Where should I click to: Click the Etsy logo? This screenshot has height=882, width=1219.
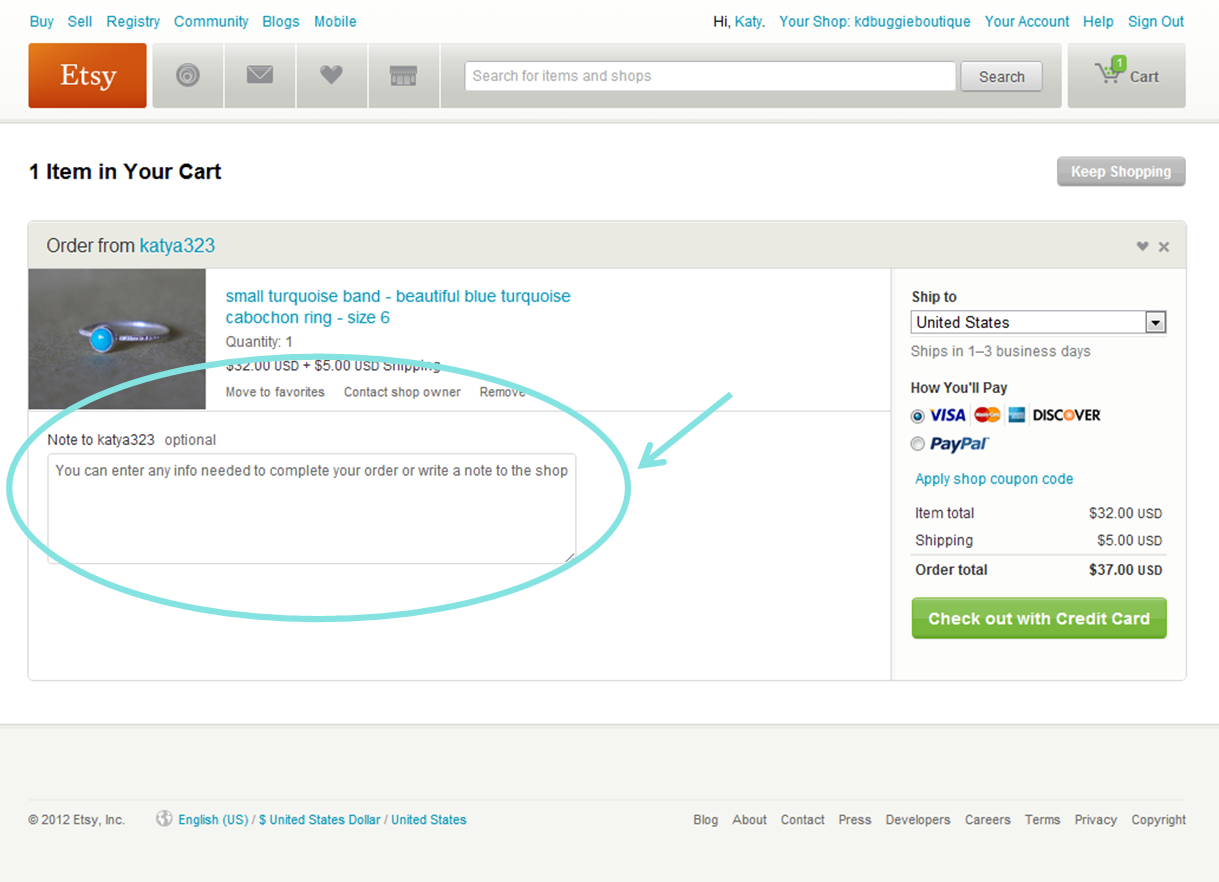coord(88,76)
